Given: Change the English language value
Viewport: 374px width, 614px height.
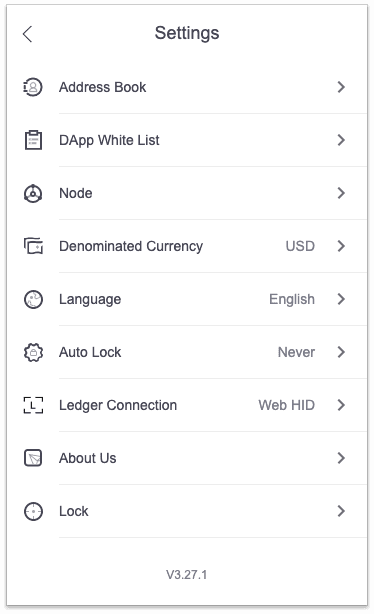Looking at the screenshot, I should coord(292,300).
